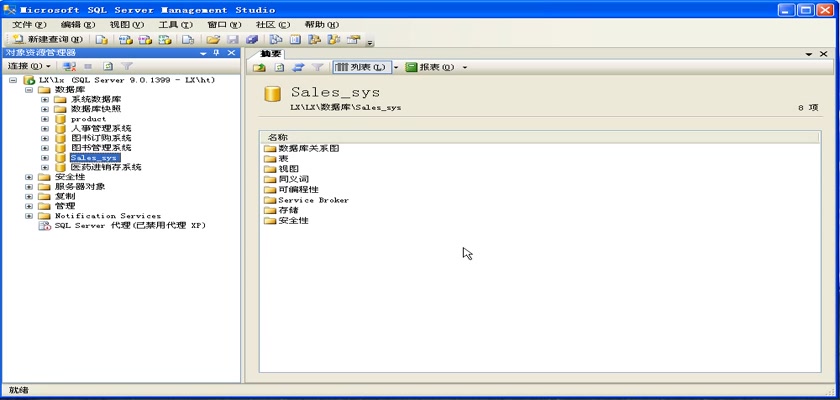Screen dimensions: 840x400
Task: Click the Save All icon
Action: click(x=252, y=40)
